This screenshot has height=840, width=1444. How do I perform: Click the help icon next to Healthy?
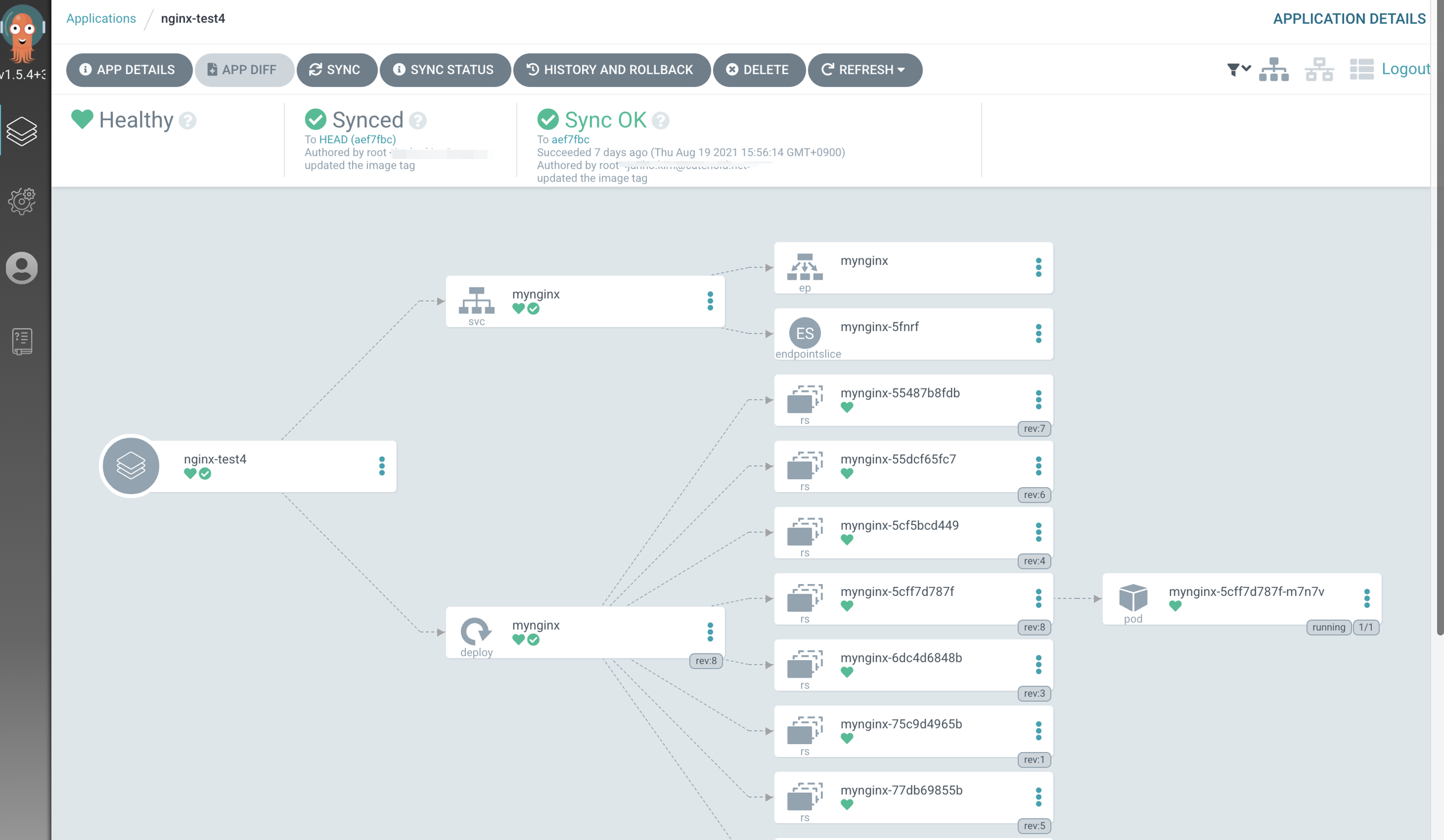[x=187, y=120]
